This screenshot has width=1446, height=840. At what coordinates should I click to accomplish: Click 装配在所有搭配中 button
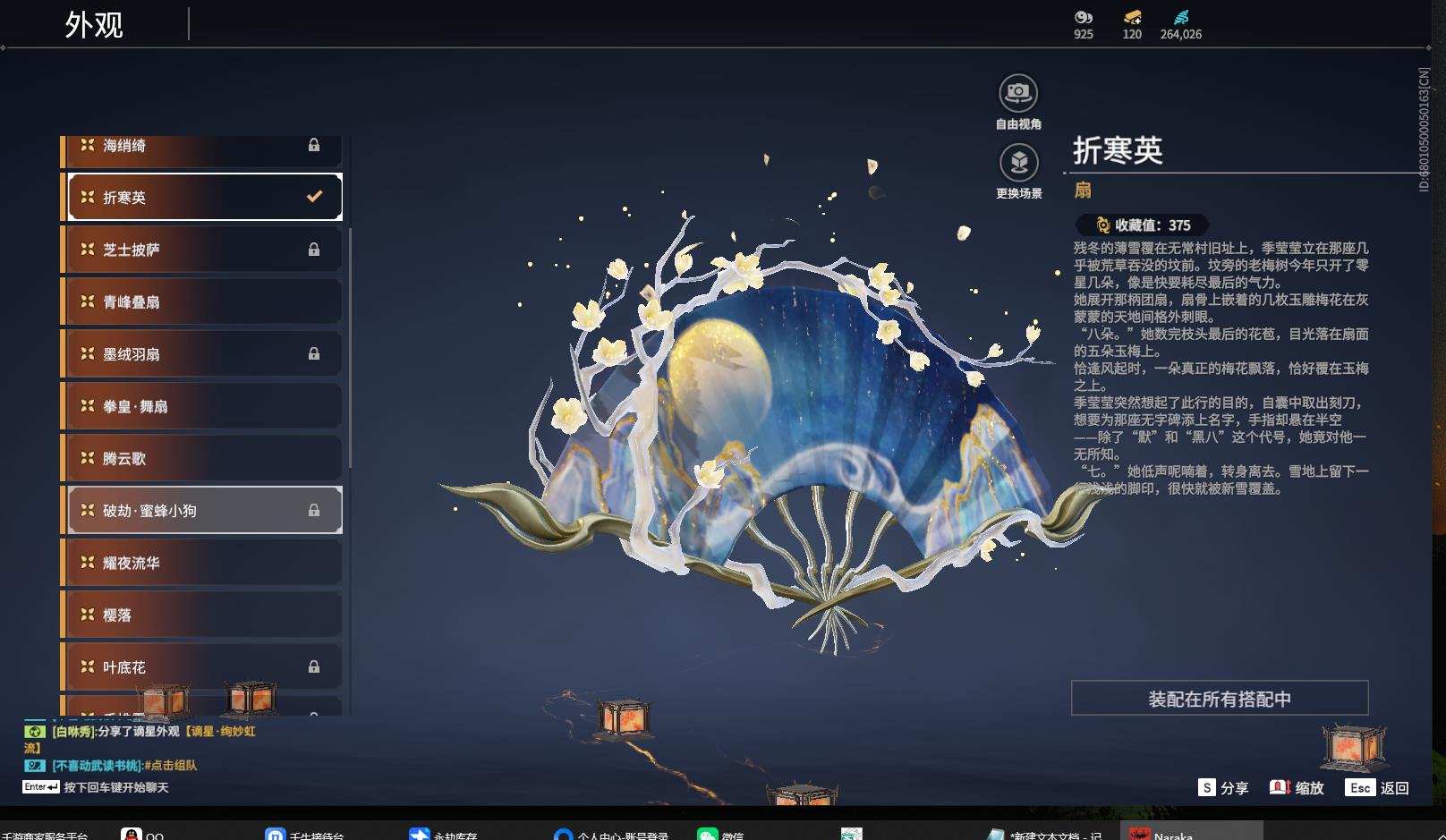coord(1220,698)
